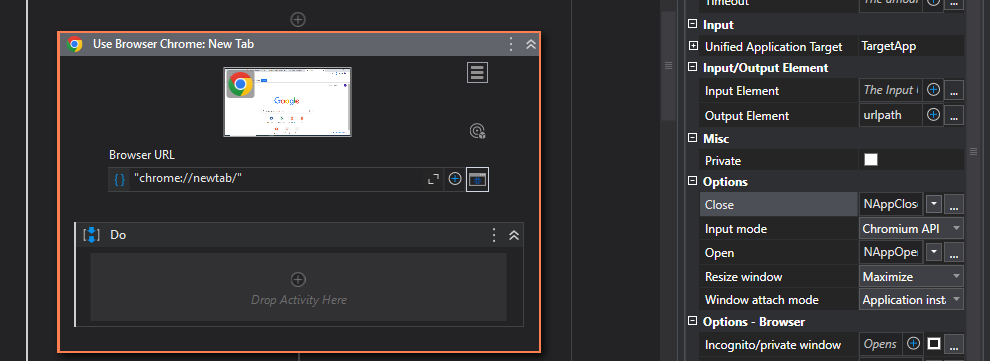Click the "Browser URL" label
Viewport: 990px width, 361px height.
coord(142,155)
